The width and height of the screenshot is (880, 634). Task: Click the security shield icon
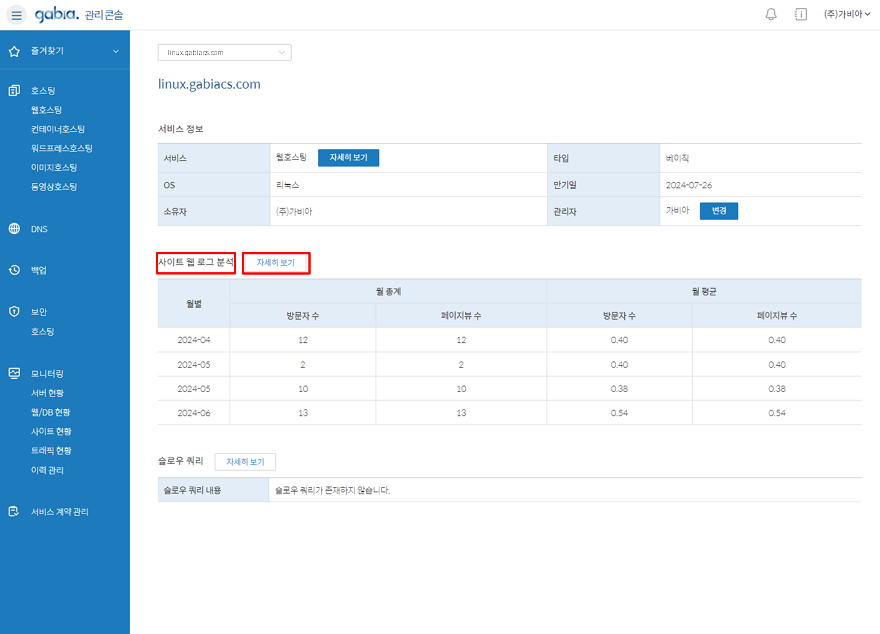[14, 312]
